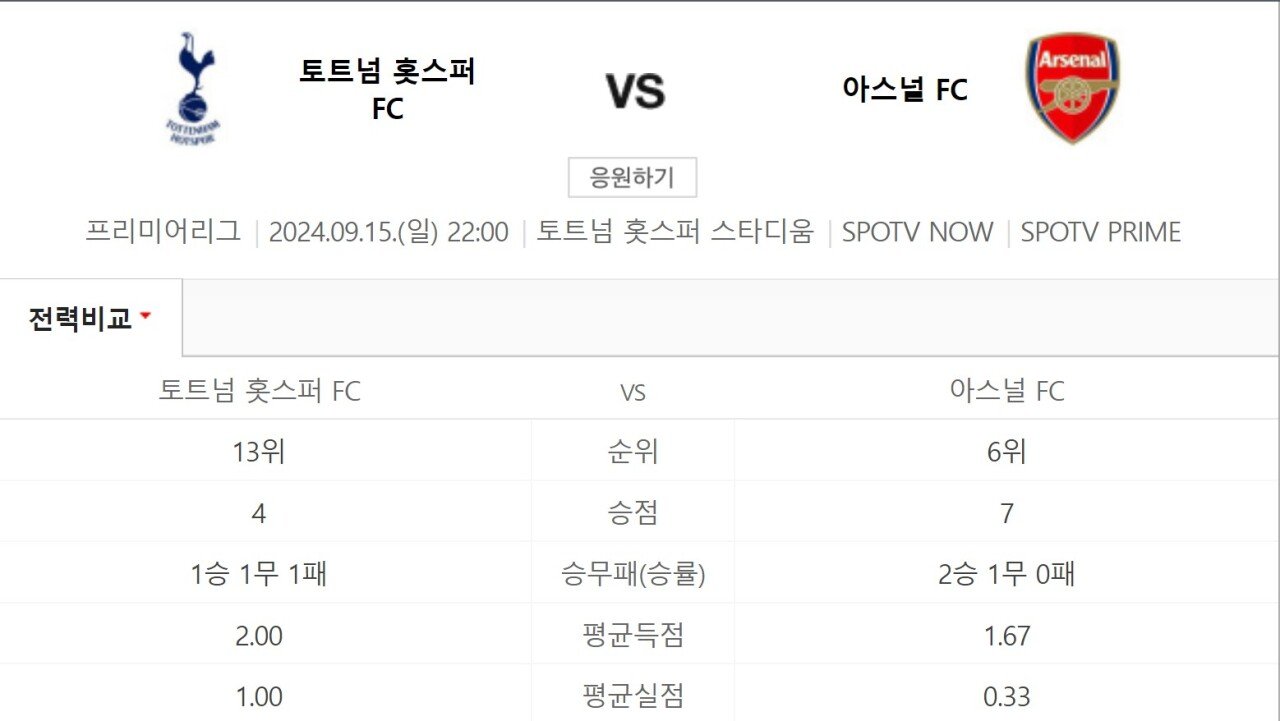
Task: Open the 프리미어리그 league link
Action: tap(163, 232)
